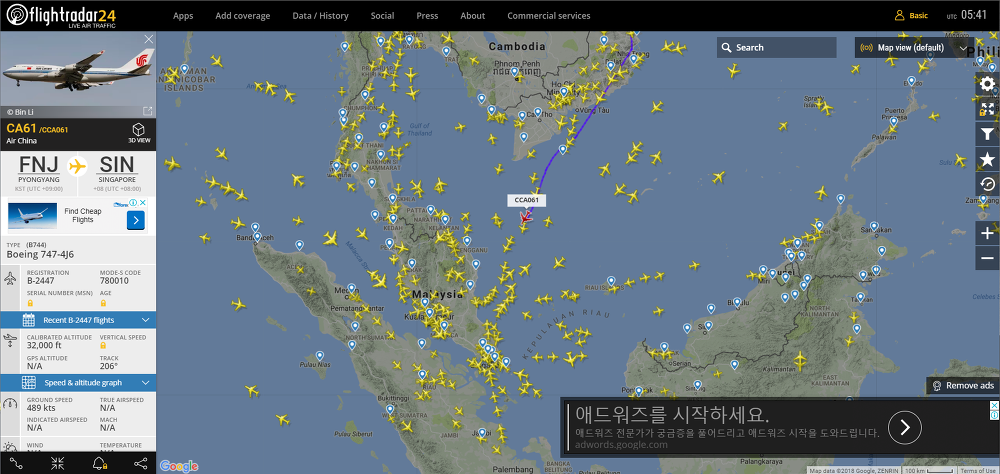The height and width of the screenshot is (474, 1000).
Task: Click the AdChoices info icon on Find Cheap Flights ad
Action: point(133,203)
